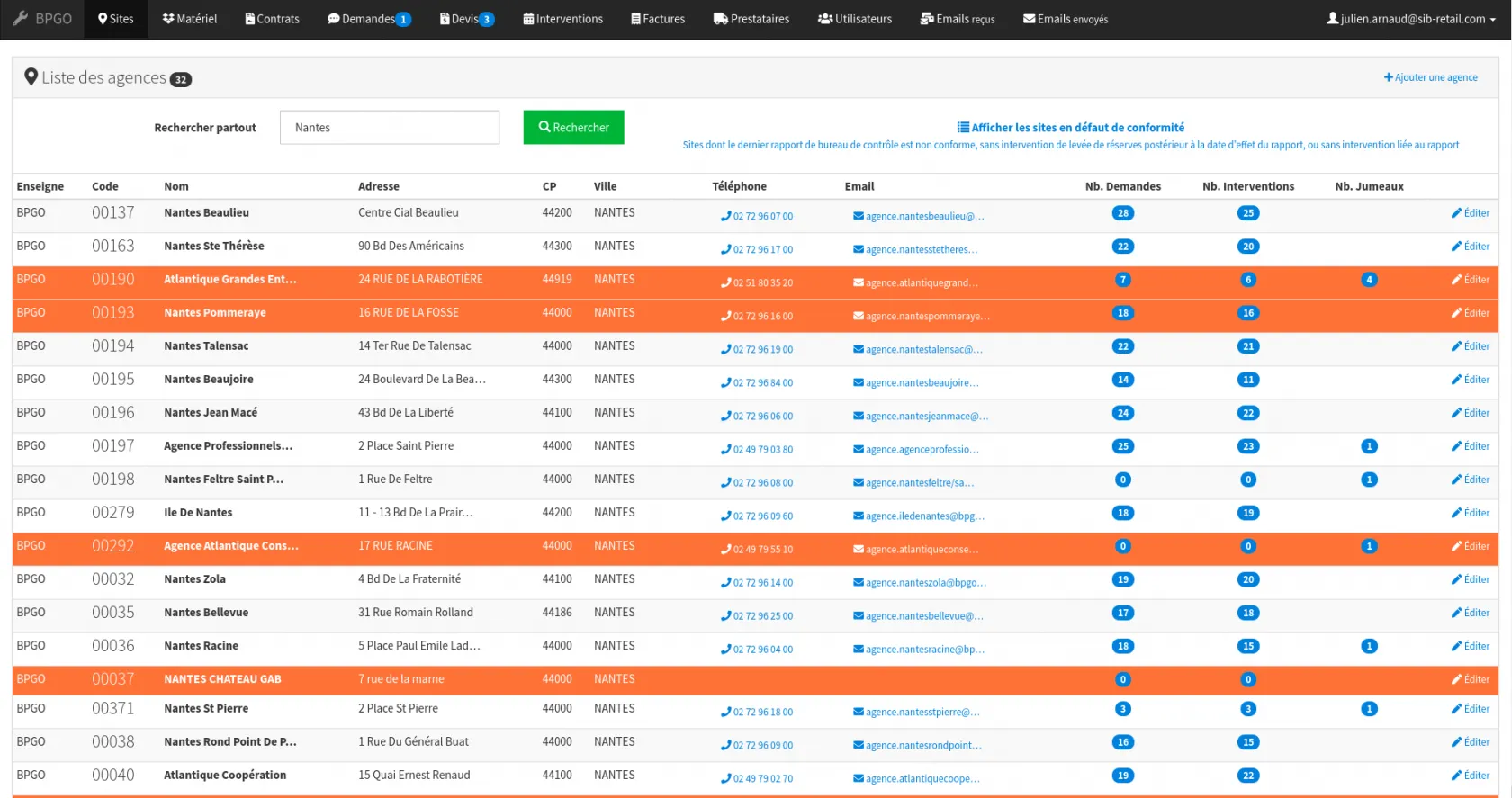This screenshot has width=1512, height=798.
Task: Click the envelope icon for Nantes Ste Thérèse
Action: (x=859, y=249)
